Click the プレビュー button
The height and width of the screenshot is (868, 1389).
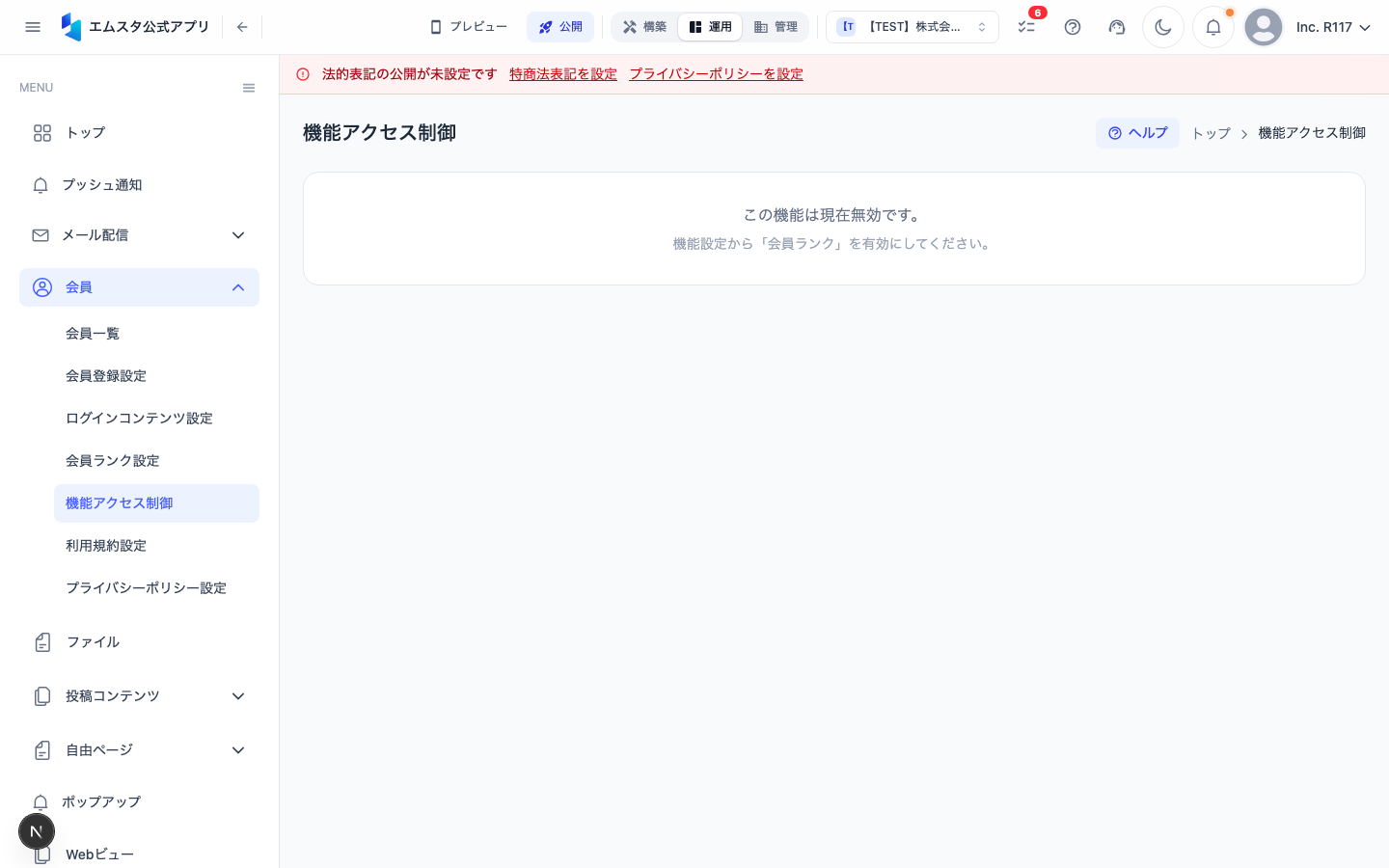tap(469, 27)
